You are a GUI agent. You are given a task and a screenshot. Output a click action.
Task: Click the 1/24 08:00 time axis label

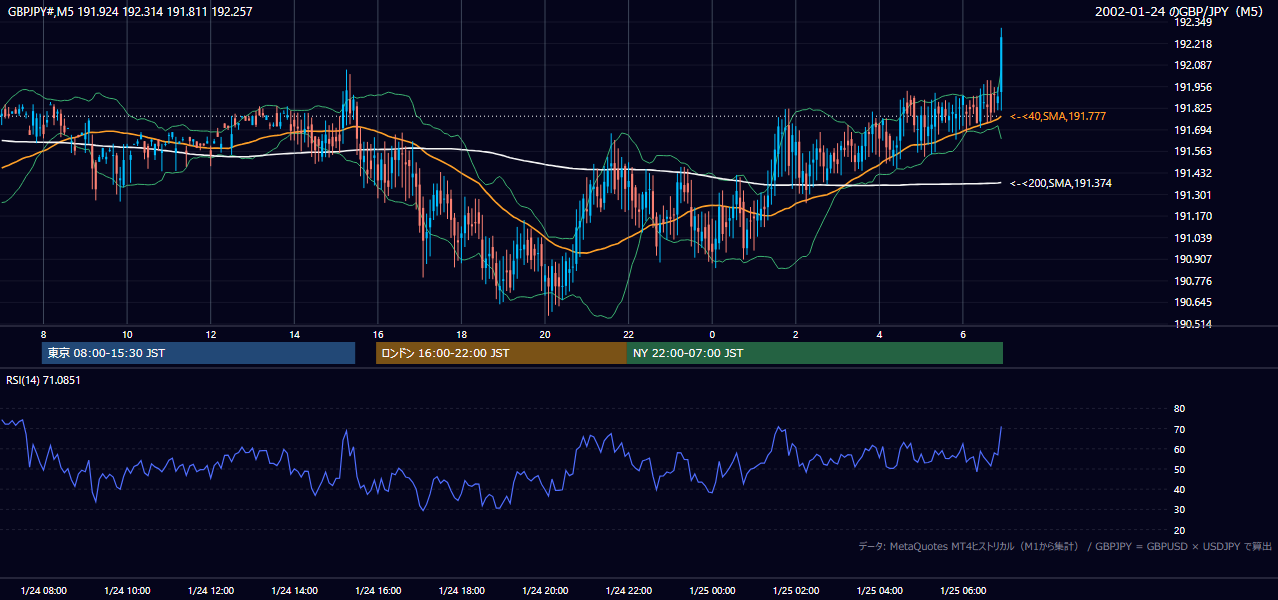click(43, 591)
